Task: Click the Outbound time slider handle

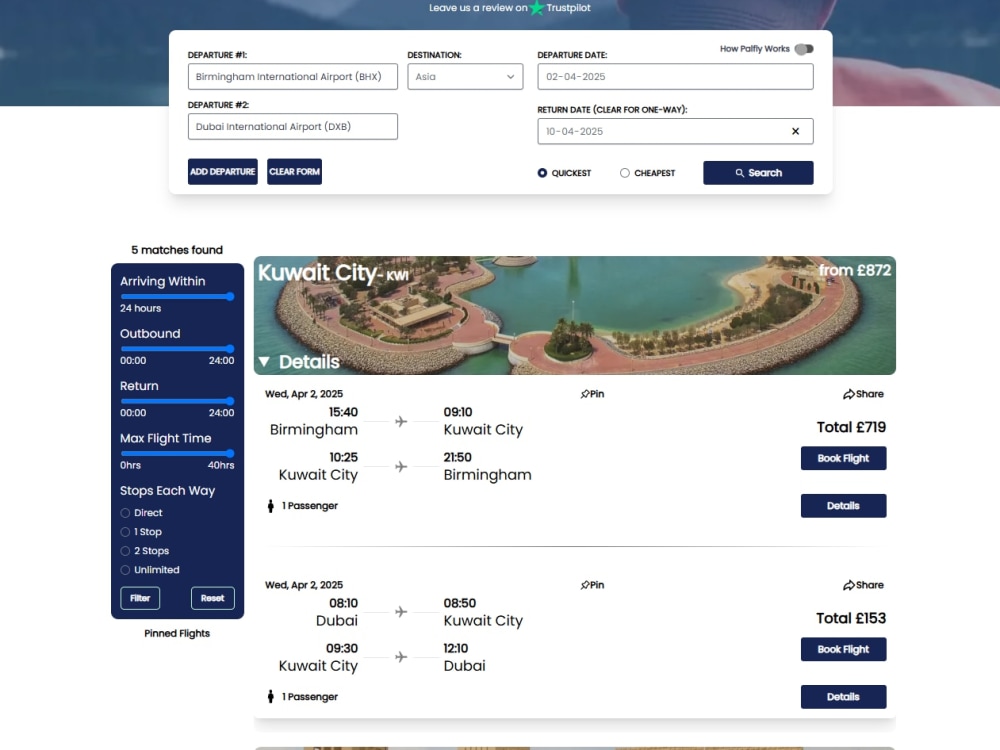Action: tap(230, 349)
